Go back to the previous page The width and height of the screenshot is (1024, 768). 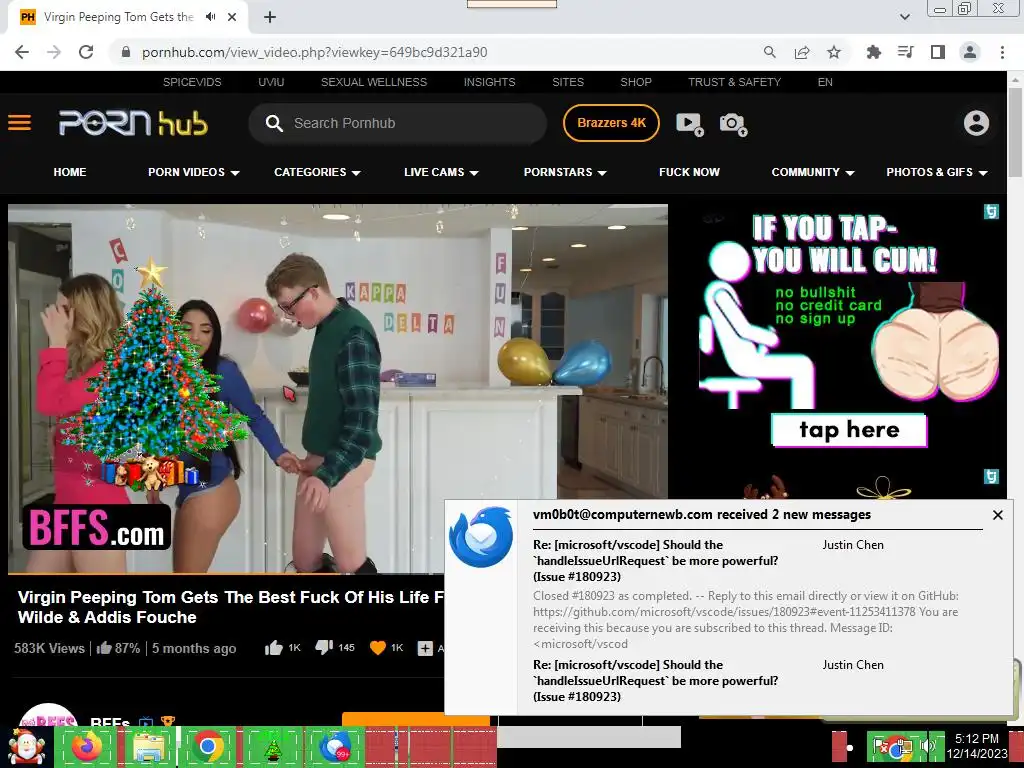[x=22, y=52]
